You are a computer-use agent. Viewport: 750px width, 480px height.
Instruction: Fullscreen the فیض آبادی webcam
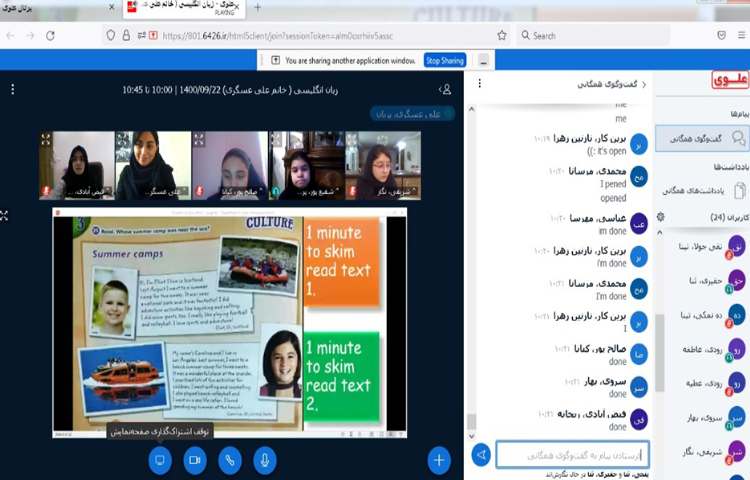(45, 139)
